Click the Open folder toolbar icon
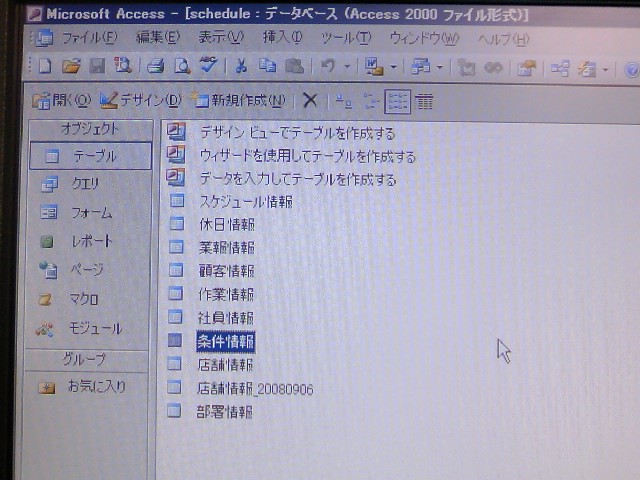 click(71, 66)
